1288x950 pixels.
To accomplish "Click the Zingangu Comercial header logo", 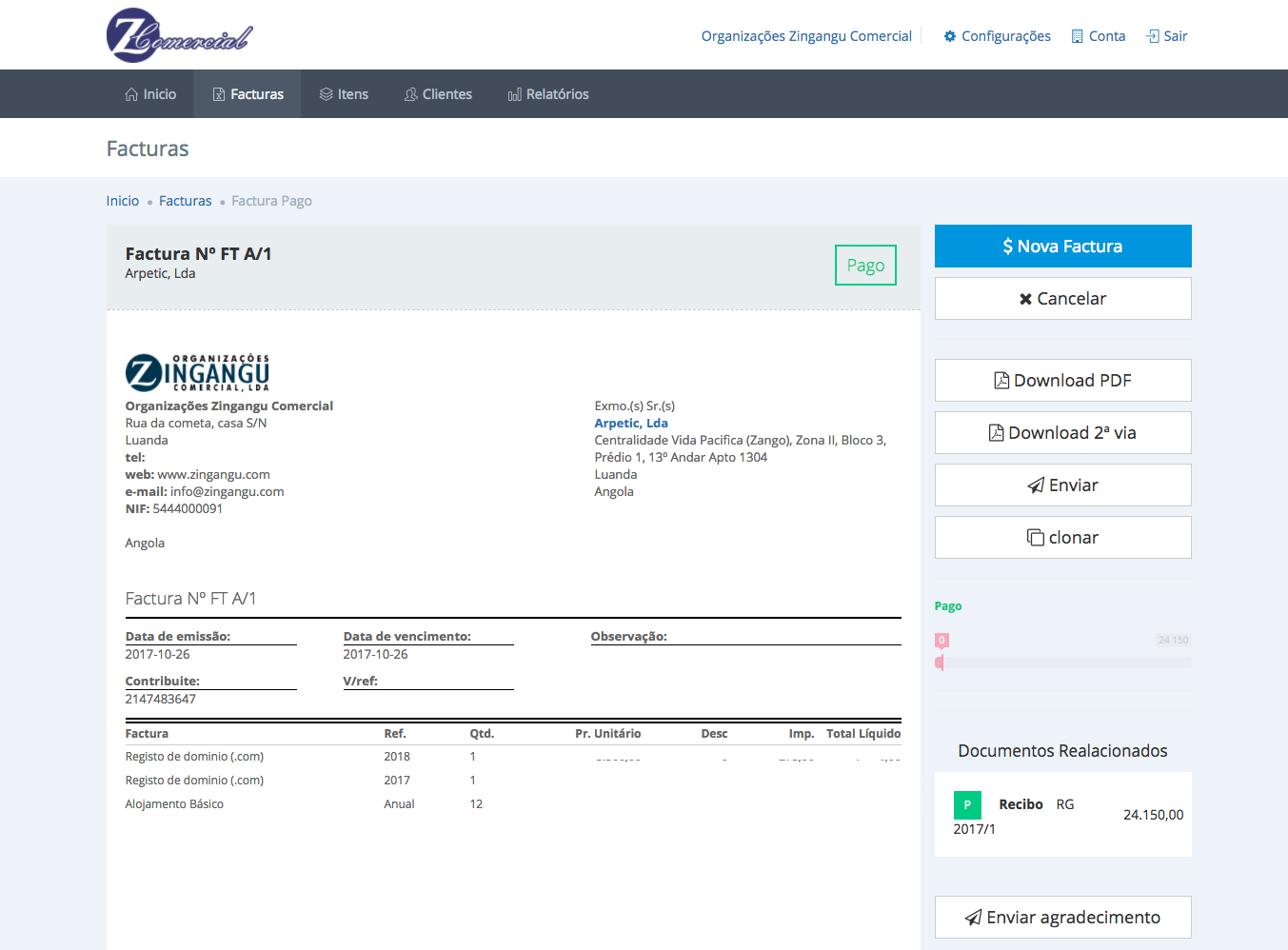I will (x=179, y=35).
